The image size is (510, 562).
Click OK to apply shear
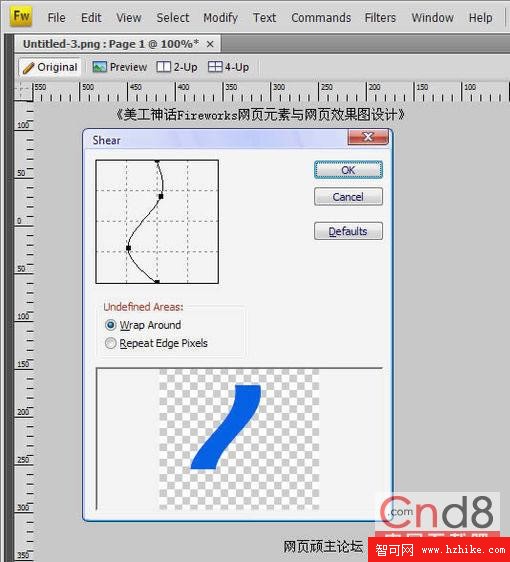(348, 170)
